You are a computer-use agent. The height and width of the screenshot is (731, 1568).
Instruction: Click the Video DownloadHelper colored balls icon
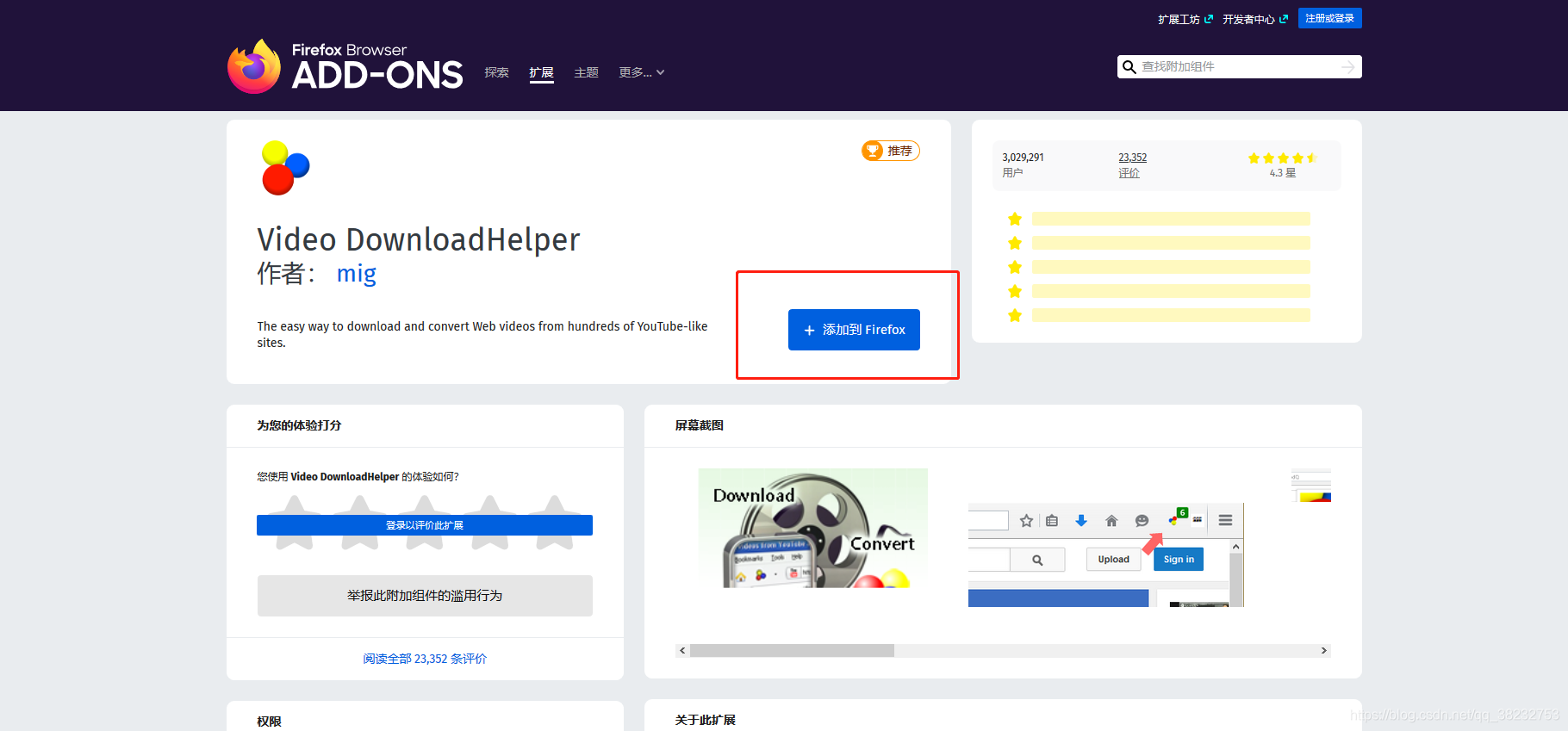pyautogui.click(x=285, y=168)
